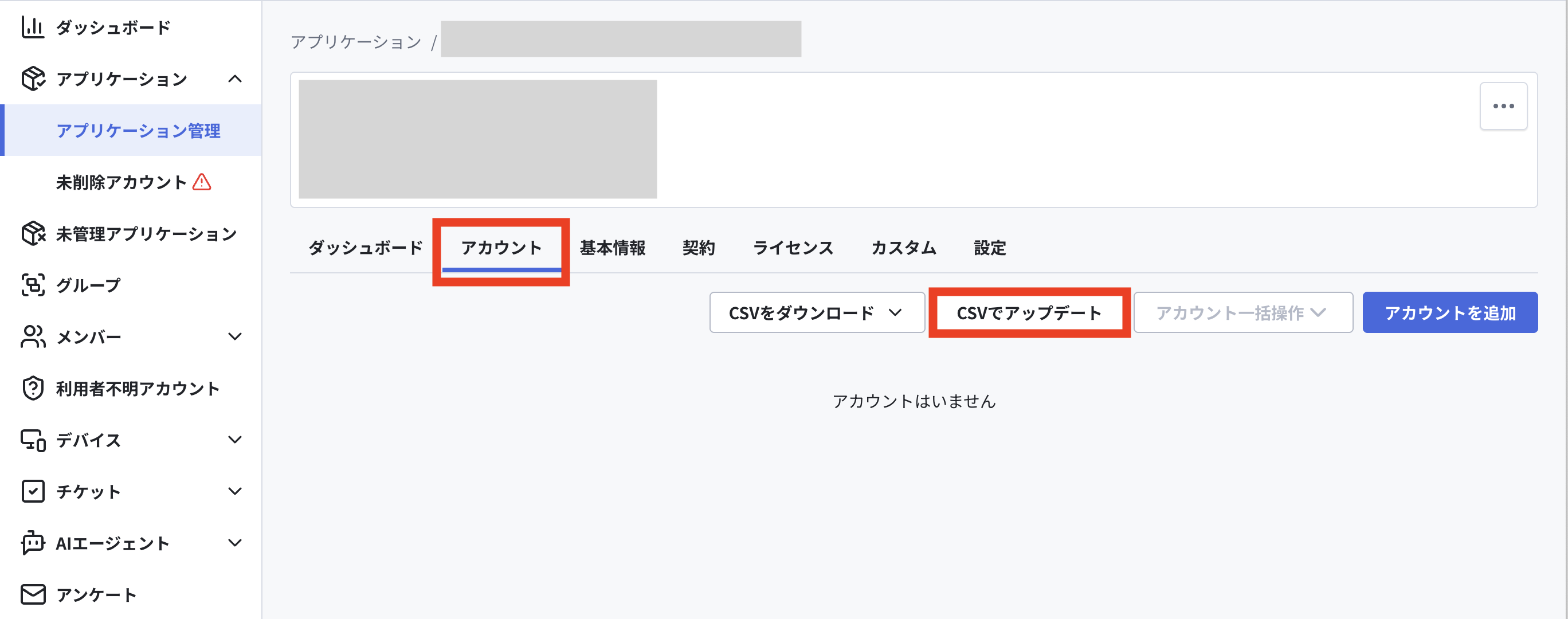Image resolution: width=1568 pixels, height=619 pixels.
Task: Click the group icon beside グループ
Action: pos(33,285)
